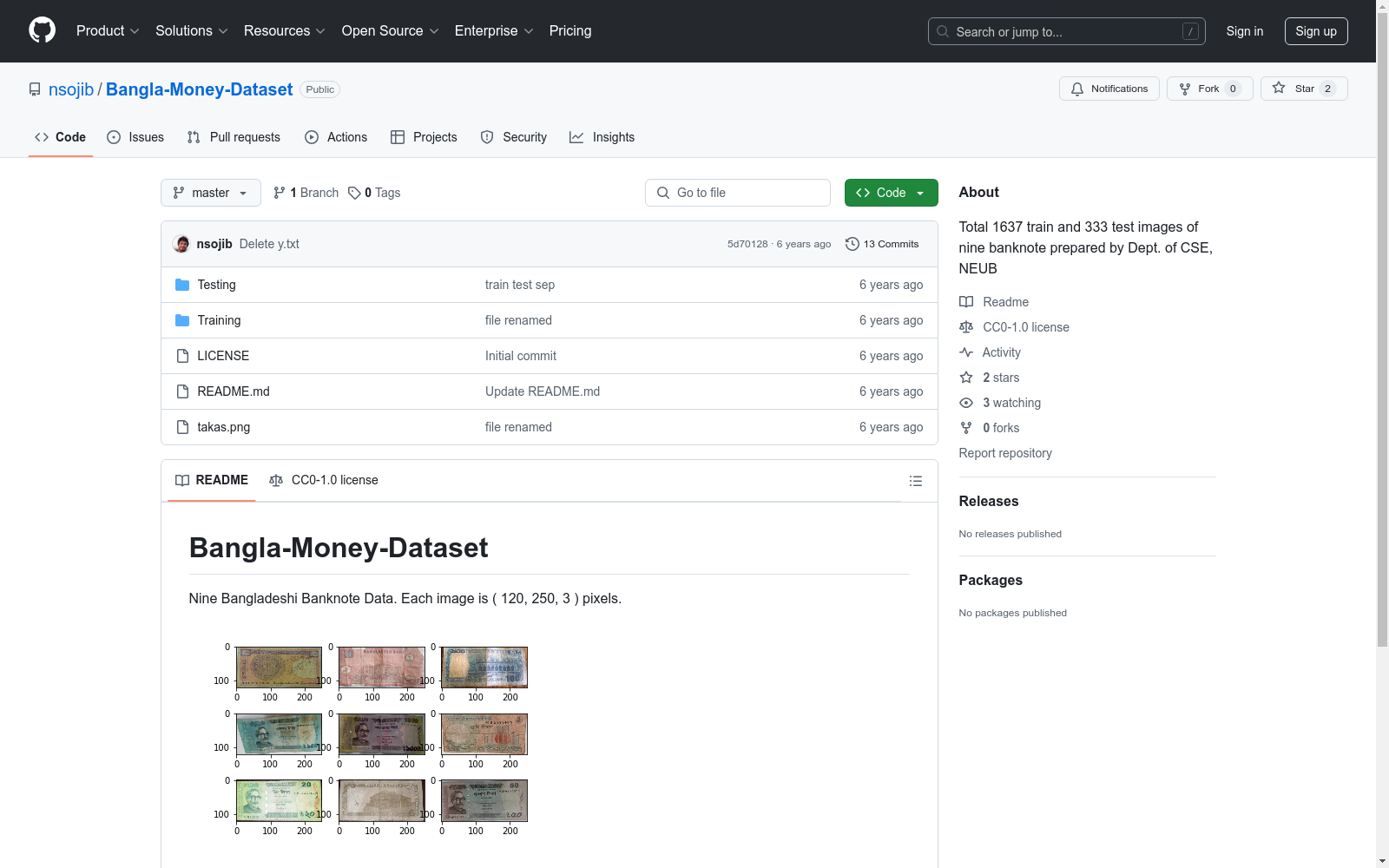The image size is (1389, 868).
Task: Click the takas.png file icon
Action: (x=182, y=427)
